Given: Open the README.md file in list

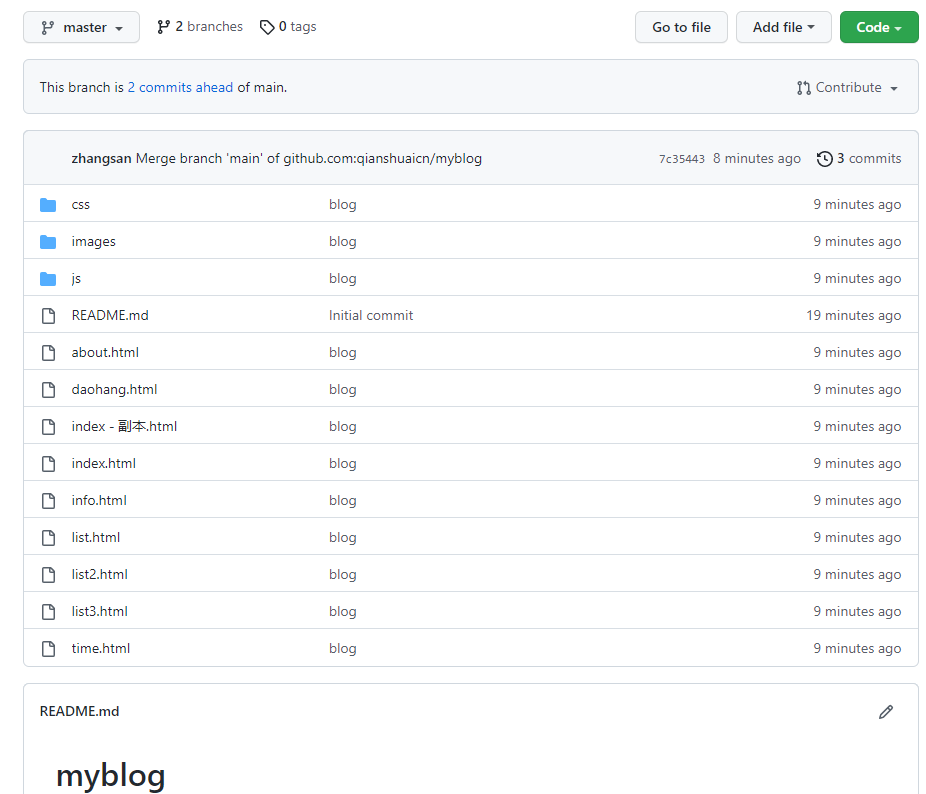Looking at the screenshot, I should click(x=110, y=315).
